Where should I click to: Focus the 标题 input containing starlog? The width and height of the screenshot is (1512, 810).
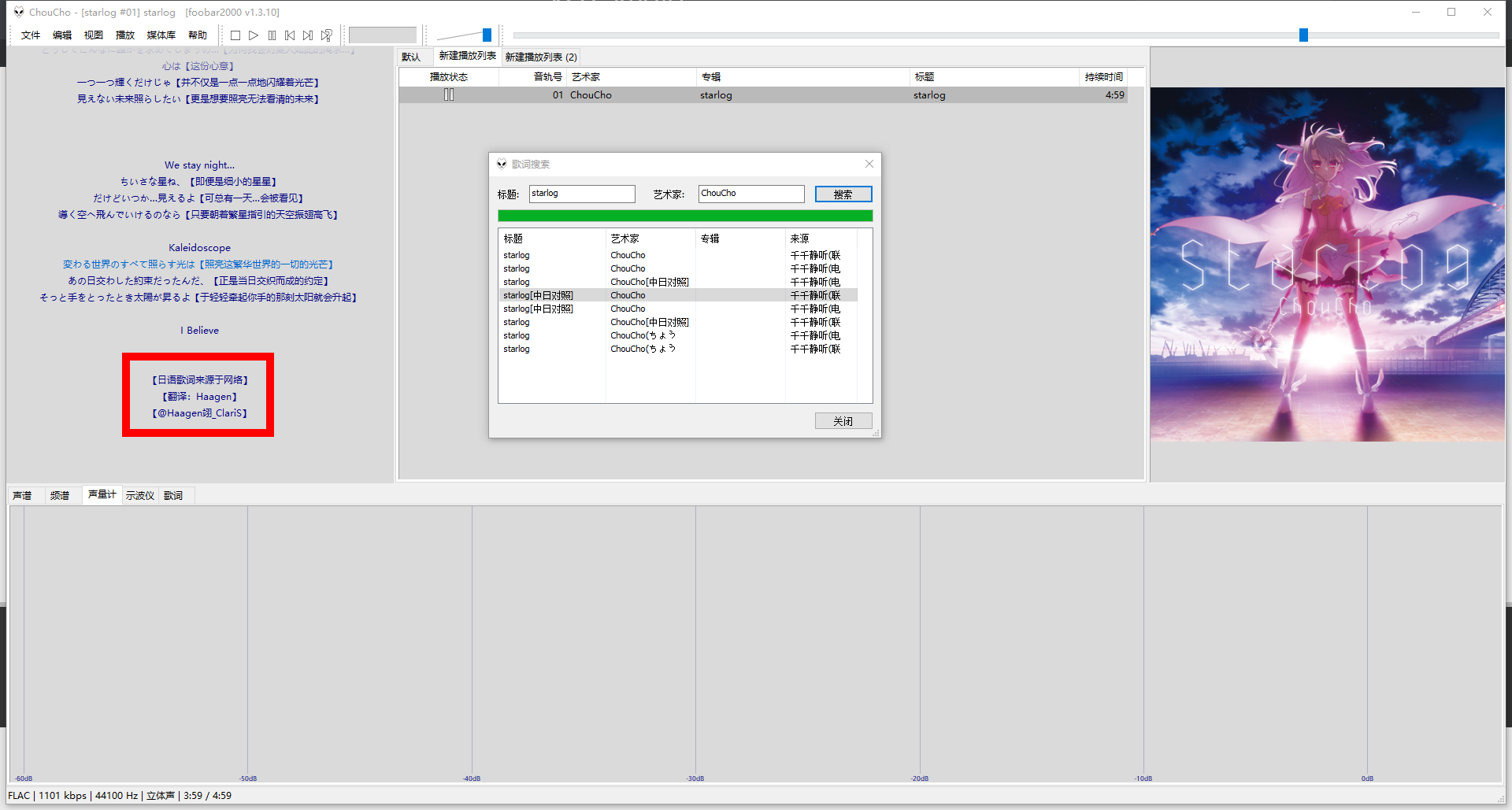(x=582, y=194)
